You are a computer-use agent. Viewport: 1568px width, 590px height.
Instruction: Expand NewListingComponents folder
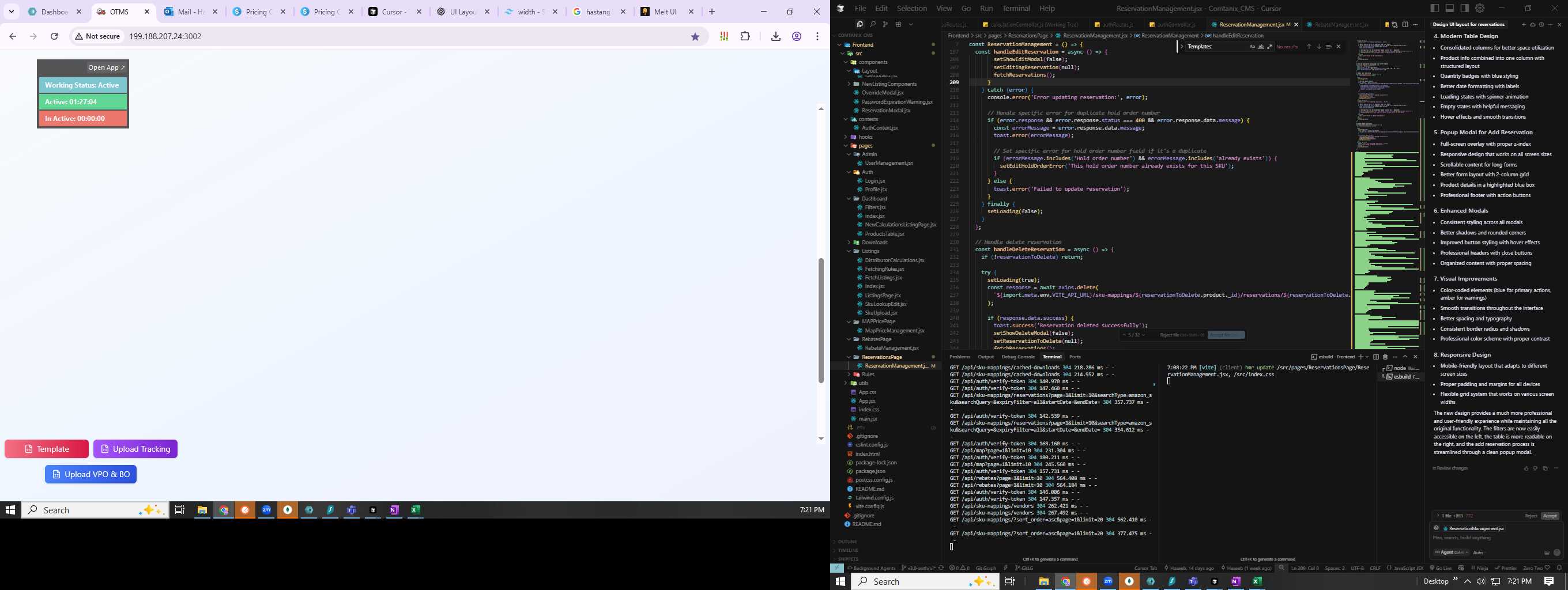tap(889, 84)
